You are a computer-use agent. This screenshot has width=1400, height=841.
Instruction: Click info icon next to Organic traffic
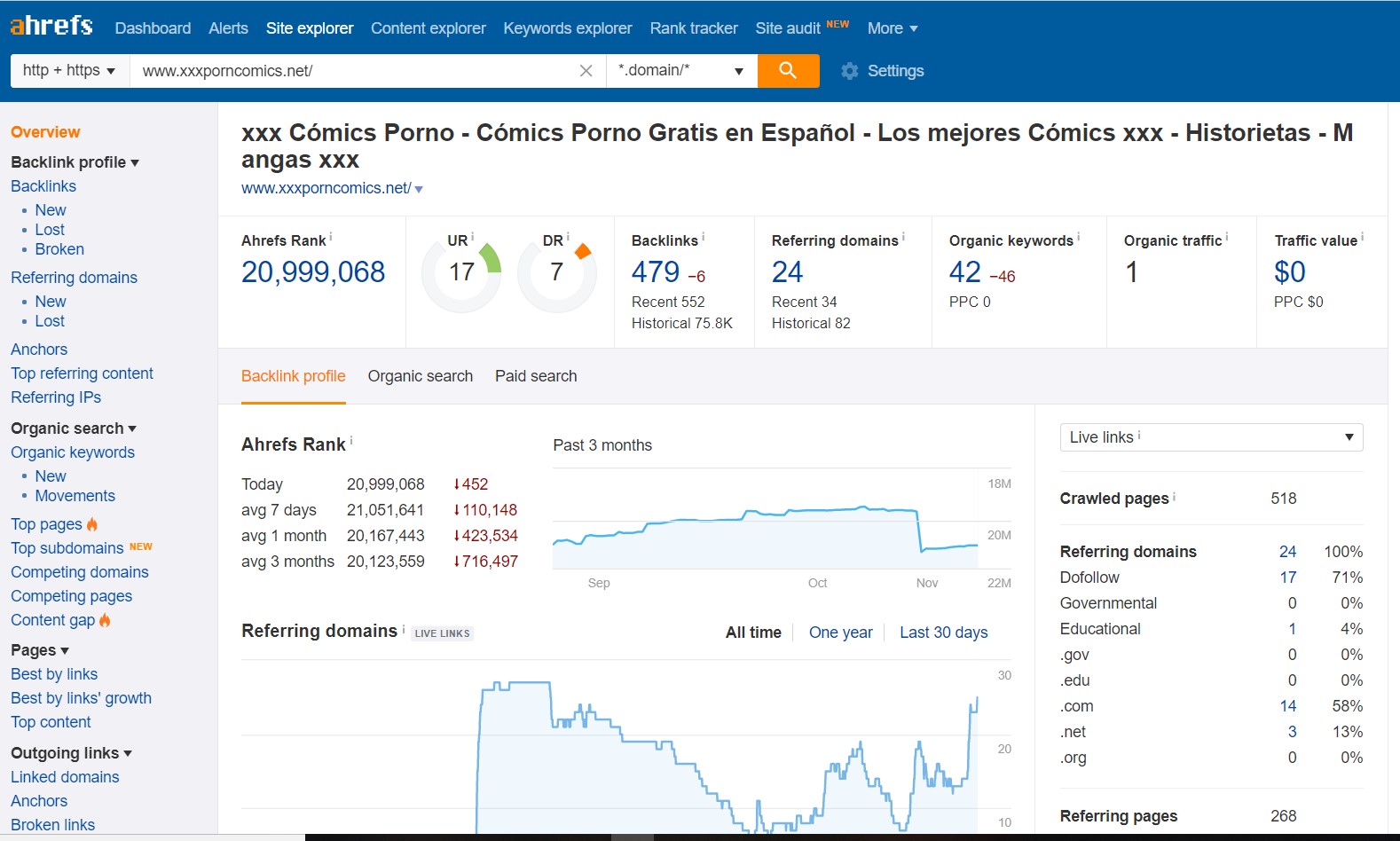(1227, 237)
